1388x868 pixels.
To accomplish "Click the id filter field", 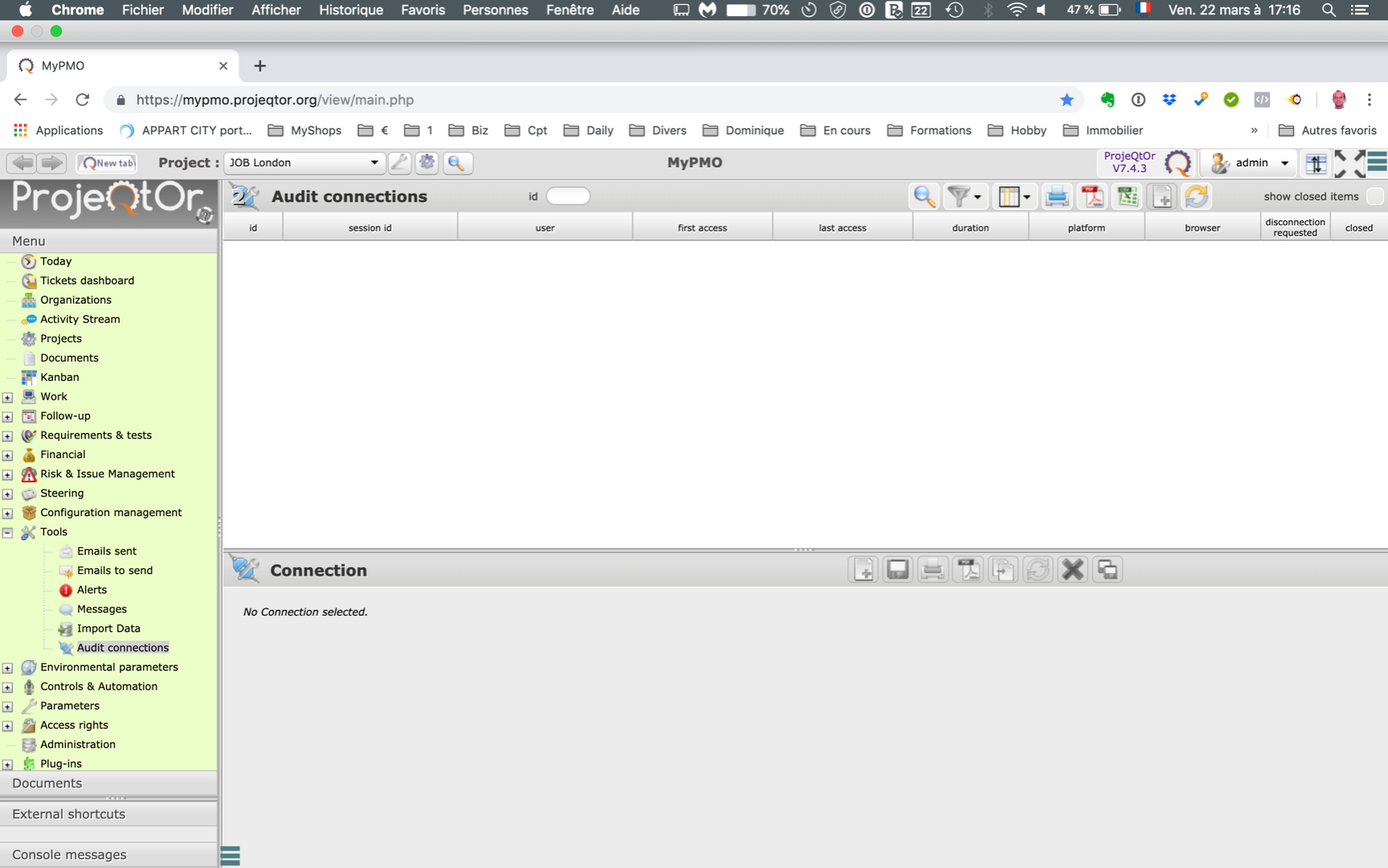I will pyautogui.click(x=568, y=196).
